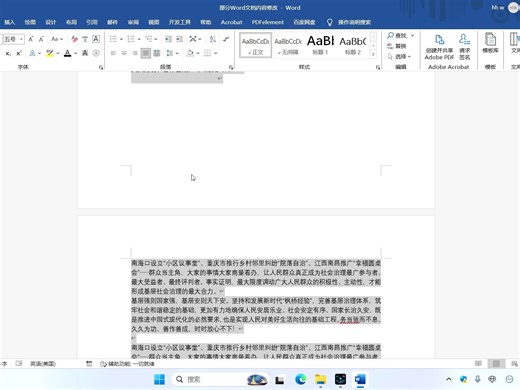The height and width of the screenshot is (390, 520).
Task: Create and share Adobe PDF
Action: tap(439, 47)
